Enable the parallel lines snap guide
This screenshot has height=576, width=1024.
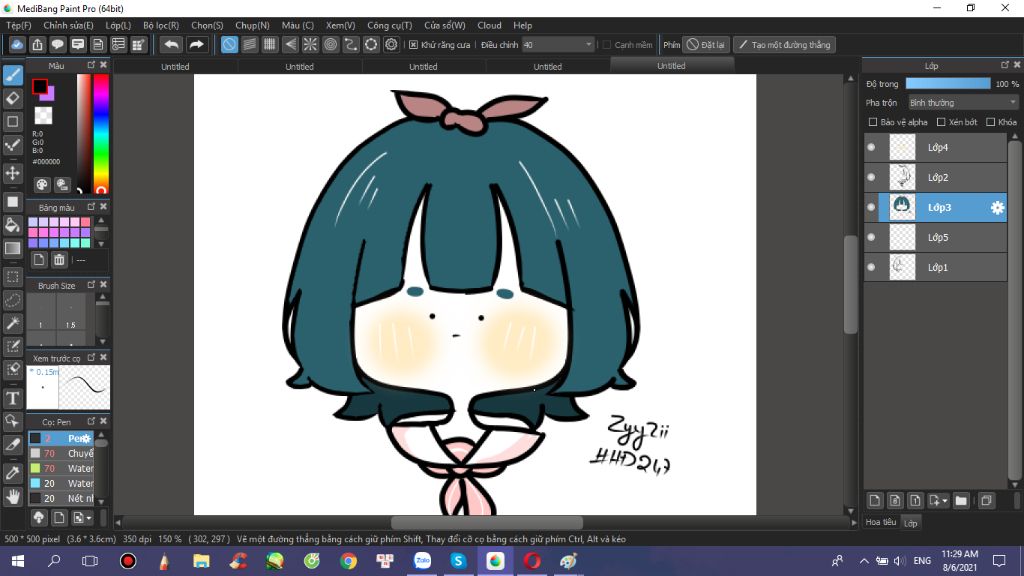pos(249,44)
